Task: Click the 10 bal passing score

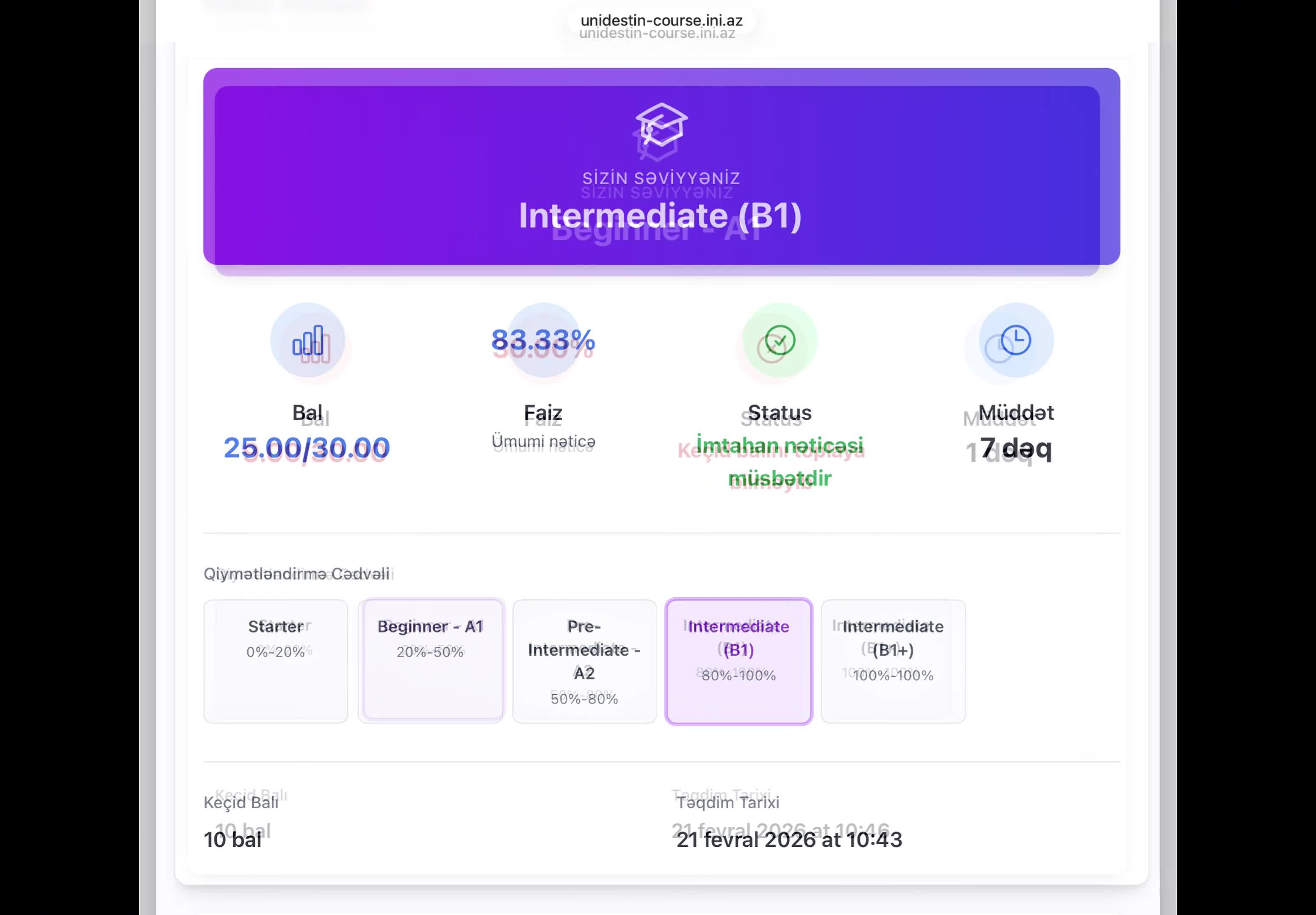Action: point(232,840)
